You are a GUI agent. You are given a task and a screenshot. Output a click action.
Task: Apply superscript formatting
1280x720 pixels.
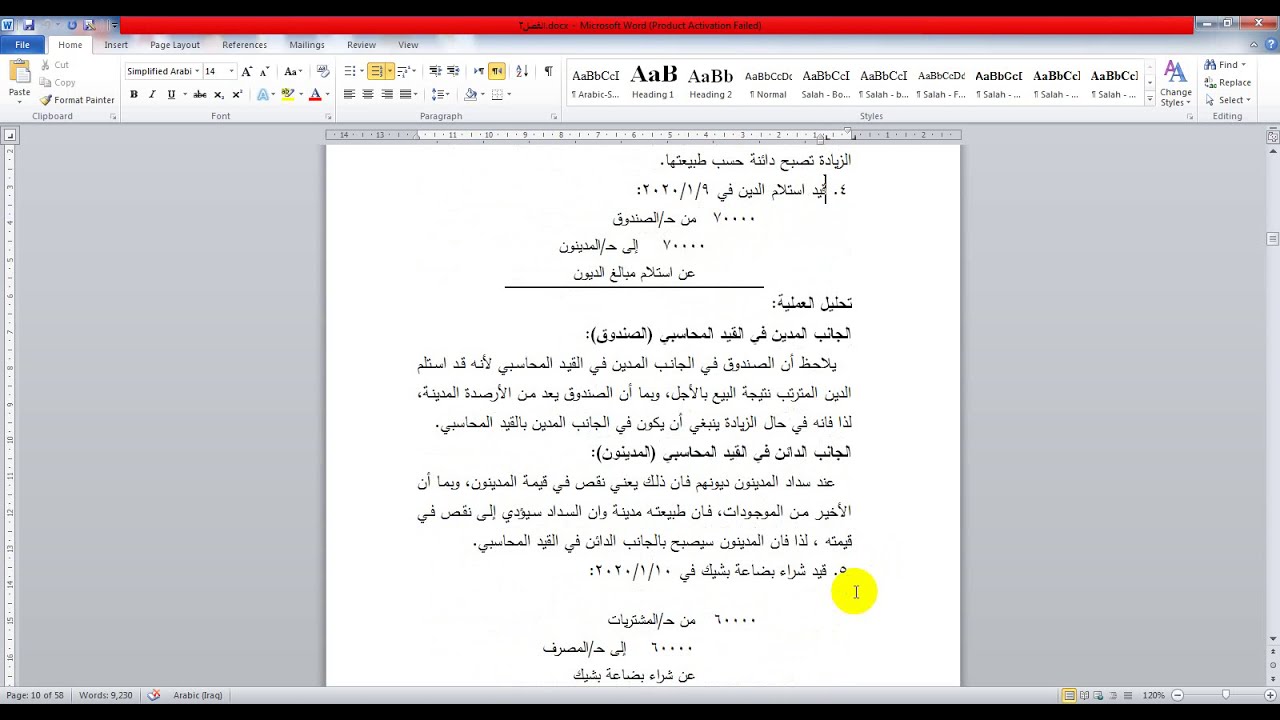coord(237,95)
